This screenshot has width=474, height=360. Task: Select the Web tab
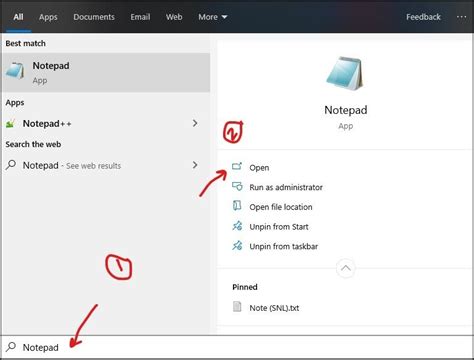[174, 17]
